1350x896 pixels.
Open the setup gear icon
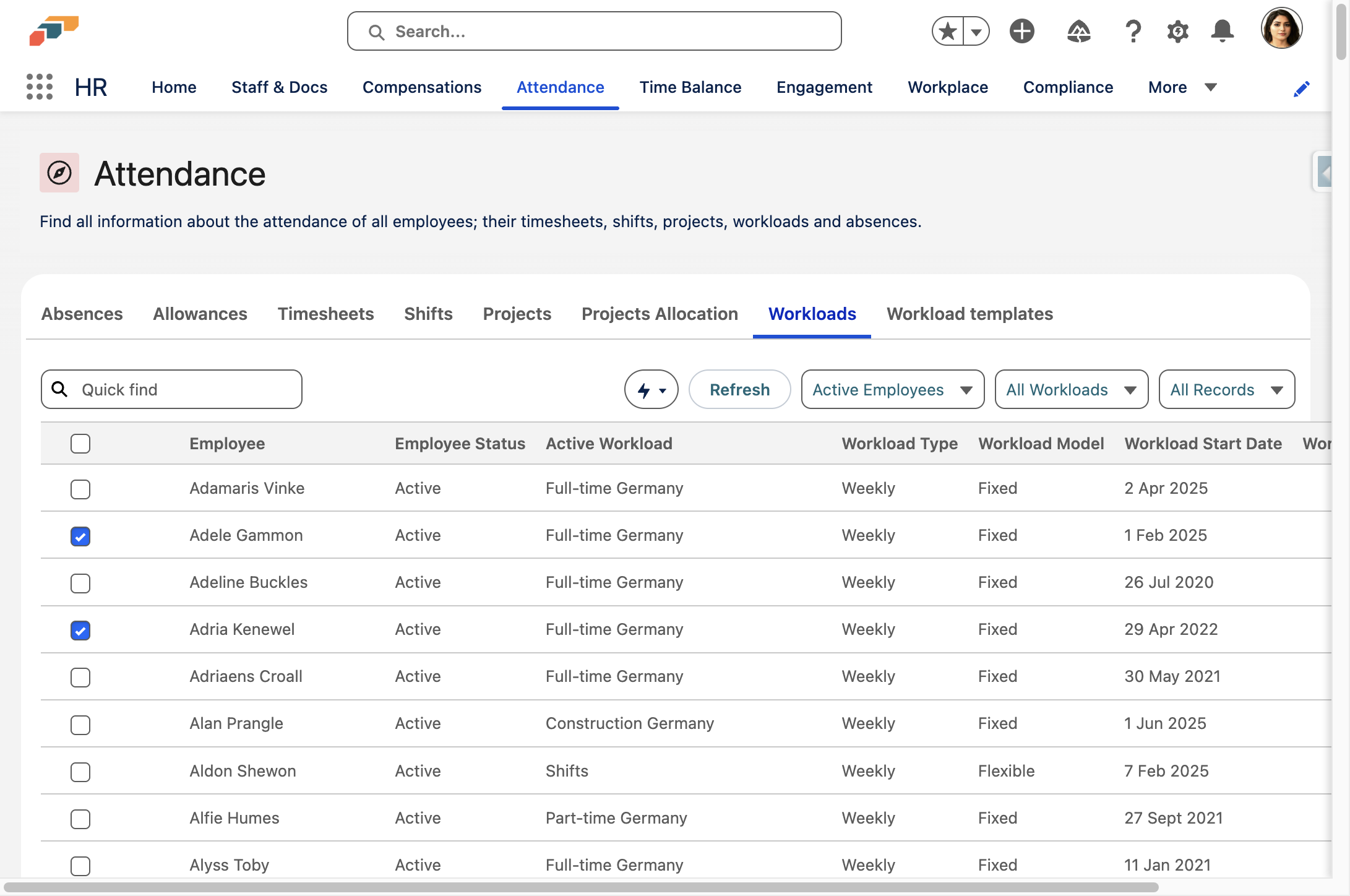[x=1177, y=32]
